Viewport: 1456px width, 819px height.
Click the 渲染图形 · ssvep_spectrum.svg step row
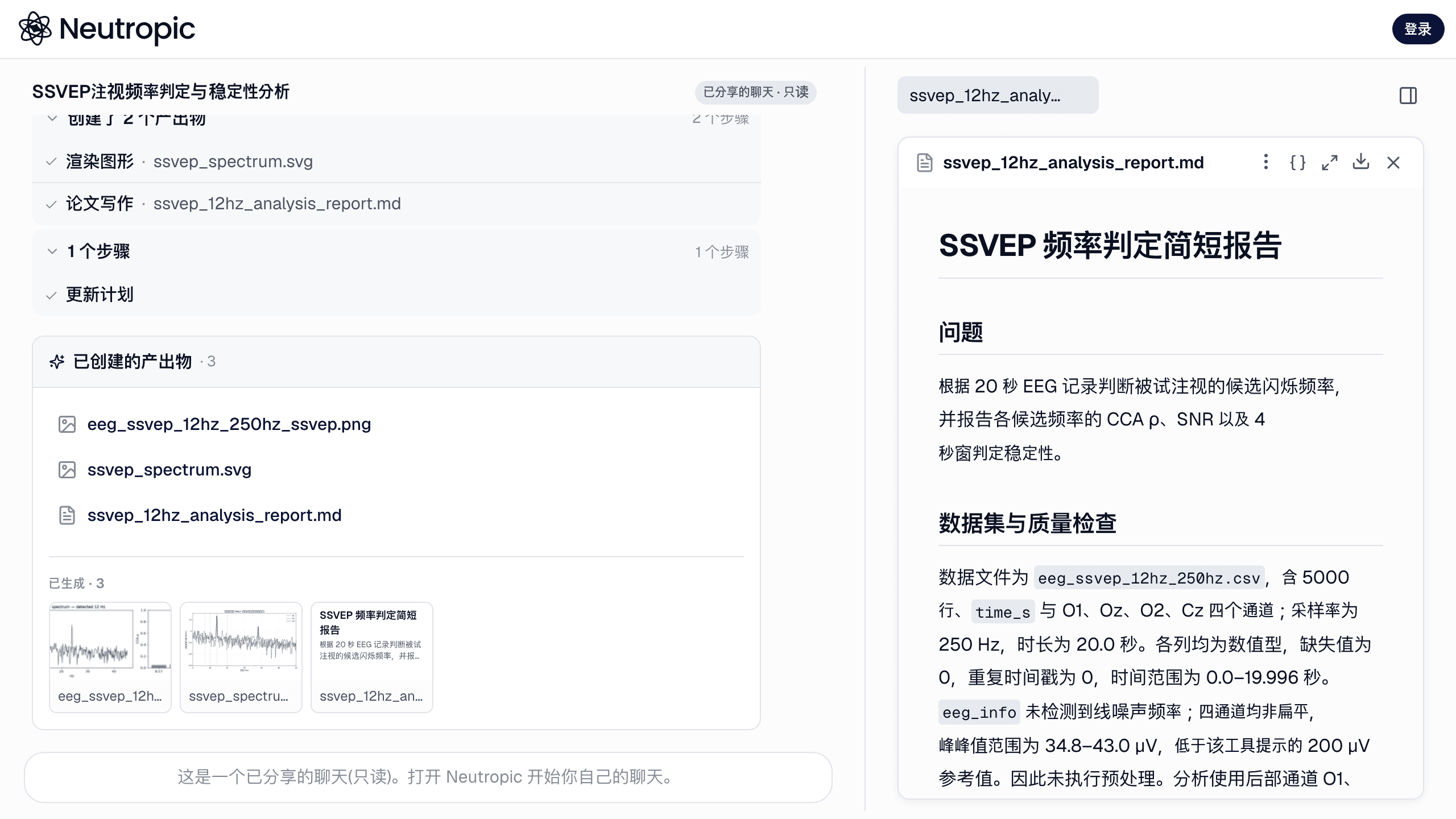(x=396, y=162)
